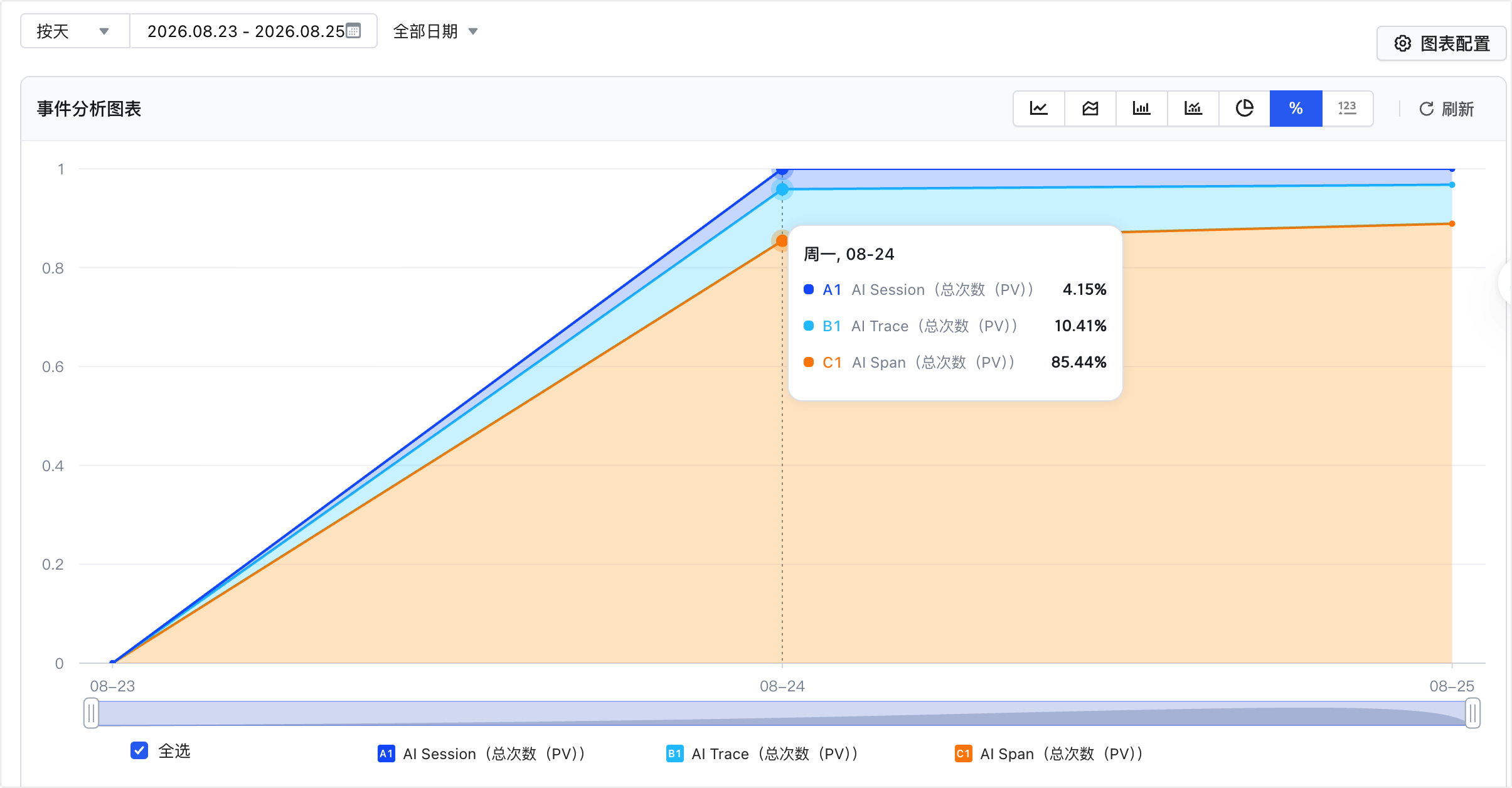Click the 图表配置 settings button
Screen dimensions: 1512x788
[1441, 43]
